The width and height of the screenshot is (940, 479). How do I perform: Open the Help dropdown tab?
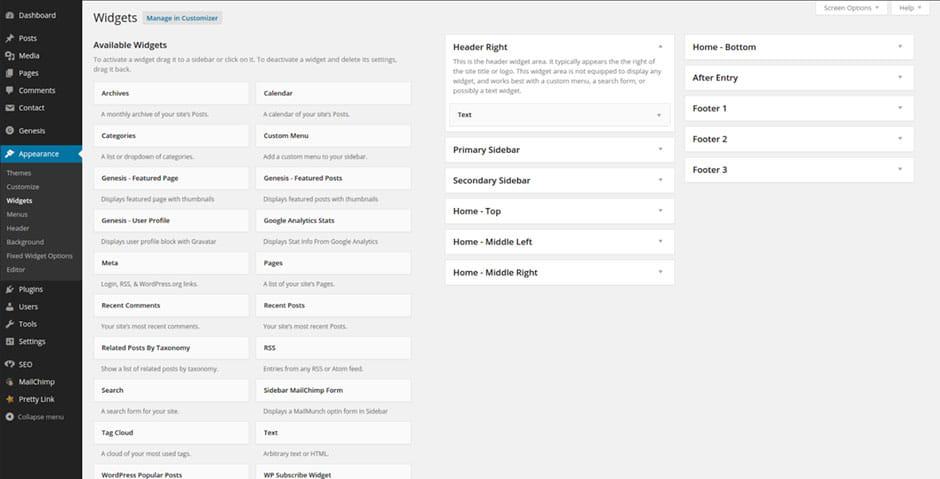click(910, 8)
